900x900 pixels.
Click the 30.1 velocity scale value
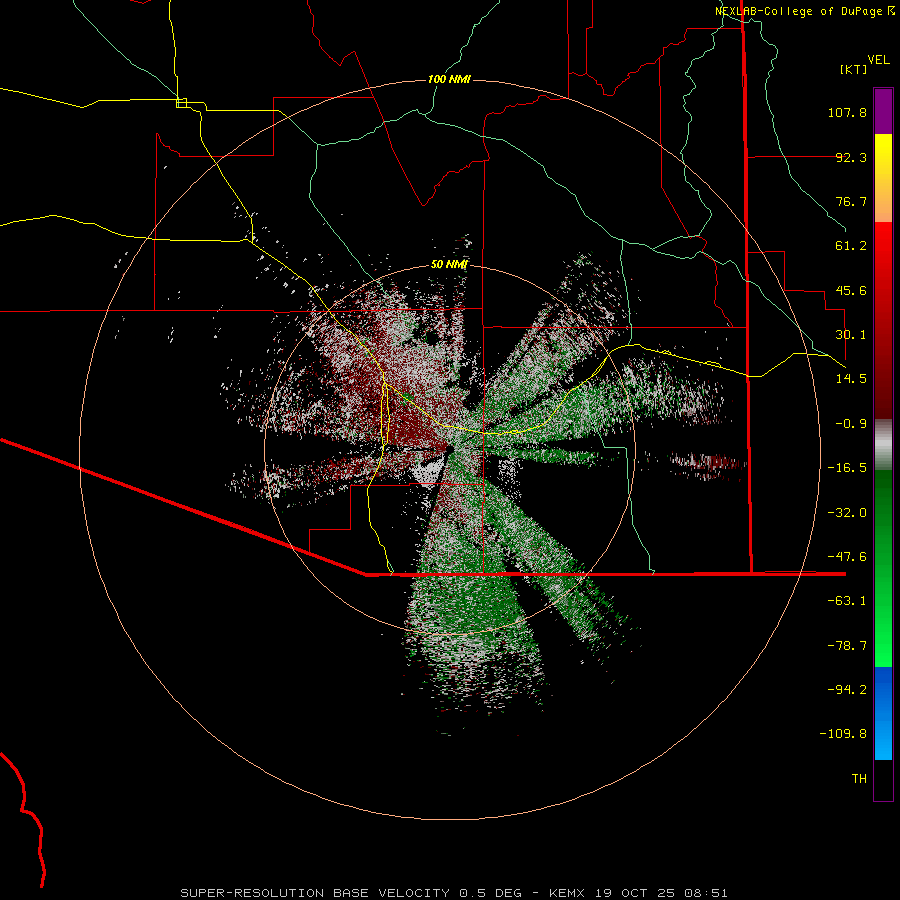click(851, 335)
